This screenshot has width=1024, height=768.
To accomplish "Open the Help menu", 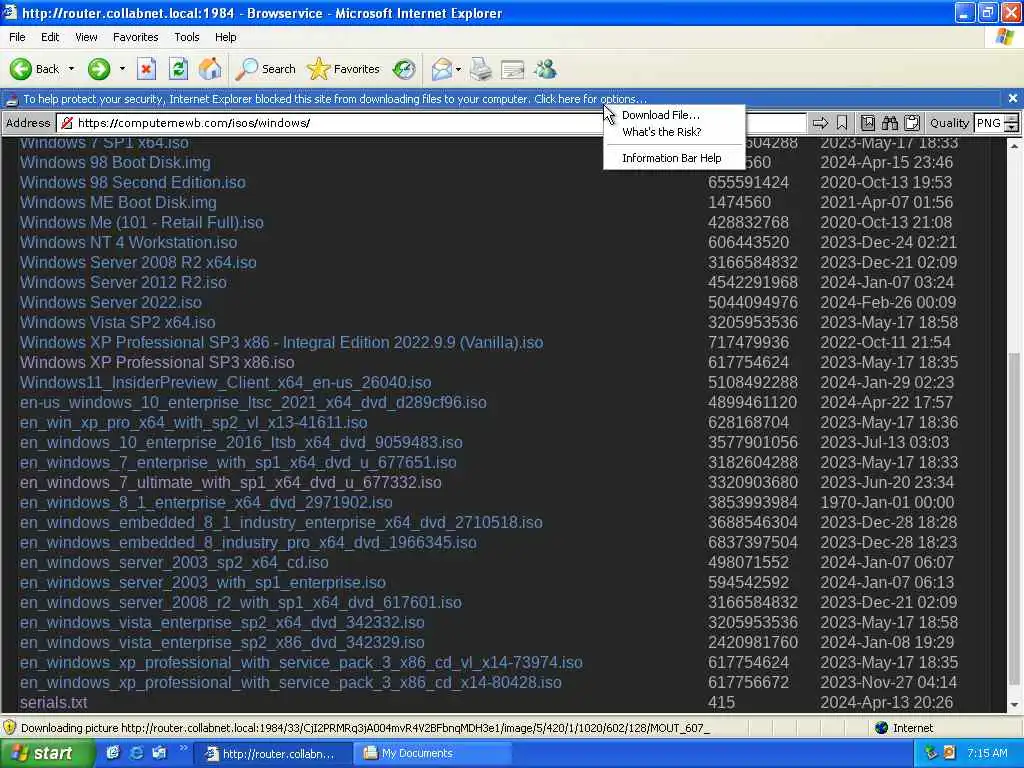I will 225,37.
